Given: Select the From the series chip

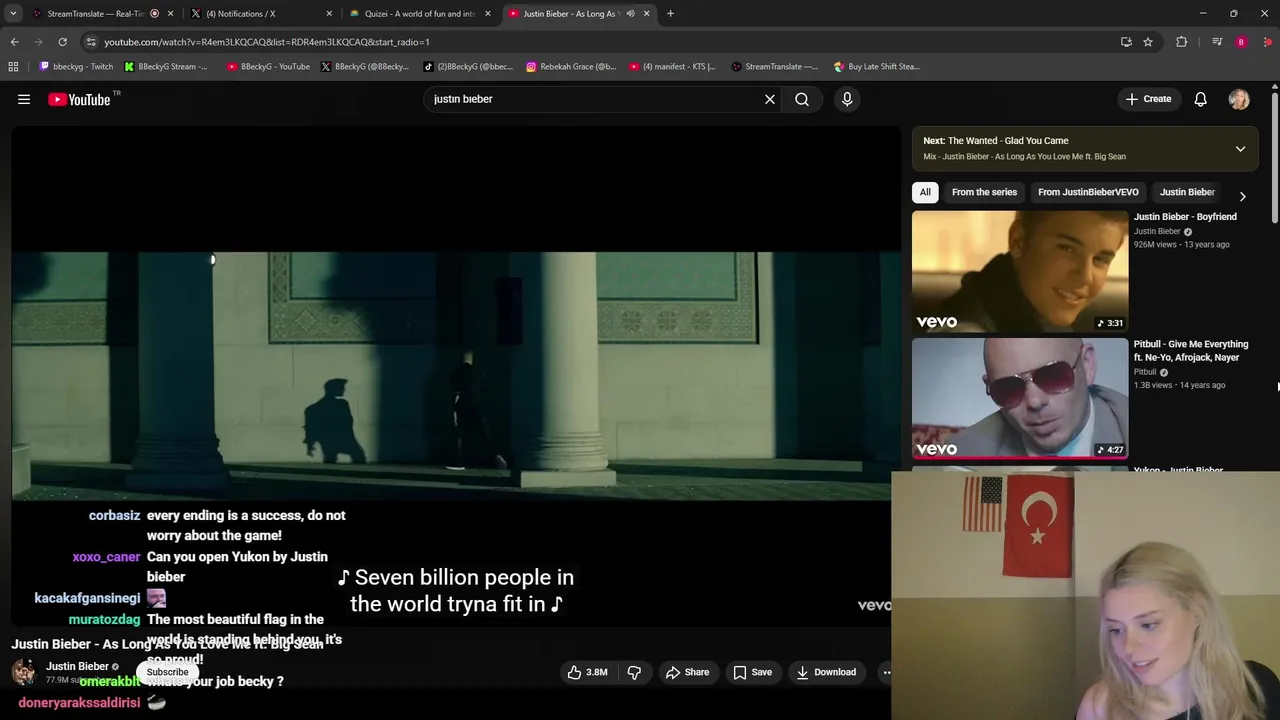Looking at the screenshot, I should pyautogui.click(x=984, y=192).
